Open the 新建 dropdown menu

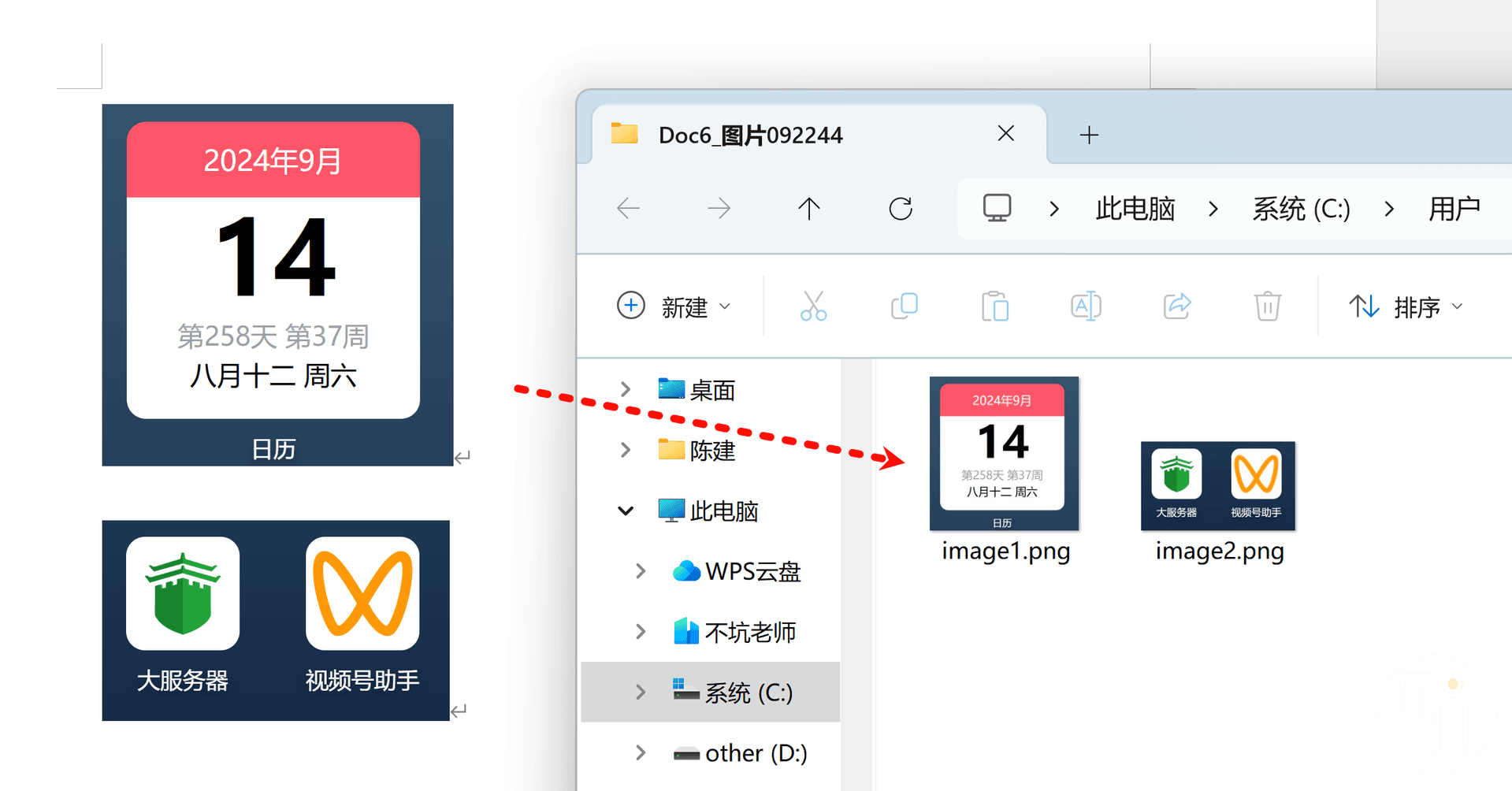(674, 306)
